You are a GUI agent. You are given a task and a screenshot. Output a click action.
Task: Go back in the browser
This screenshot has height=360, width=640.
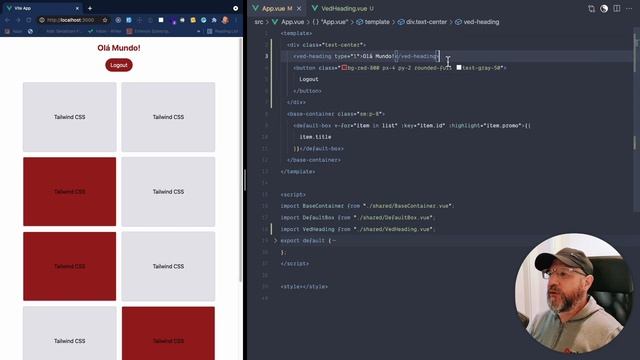(x=7, y=20)
